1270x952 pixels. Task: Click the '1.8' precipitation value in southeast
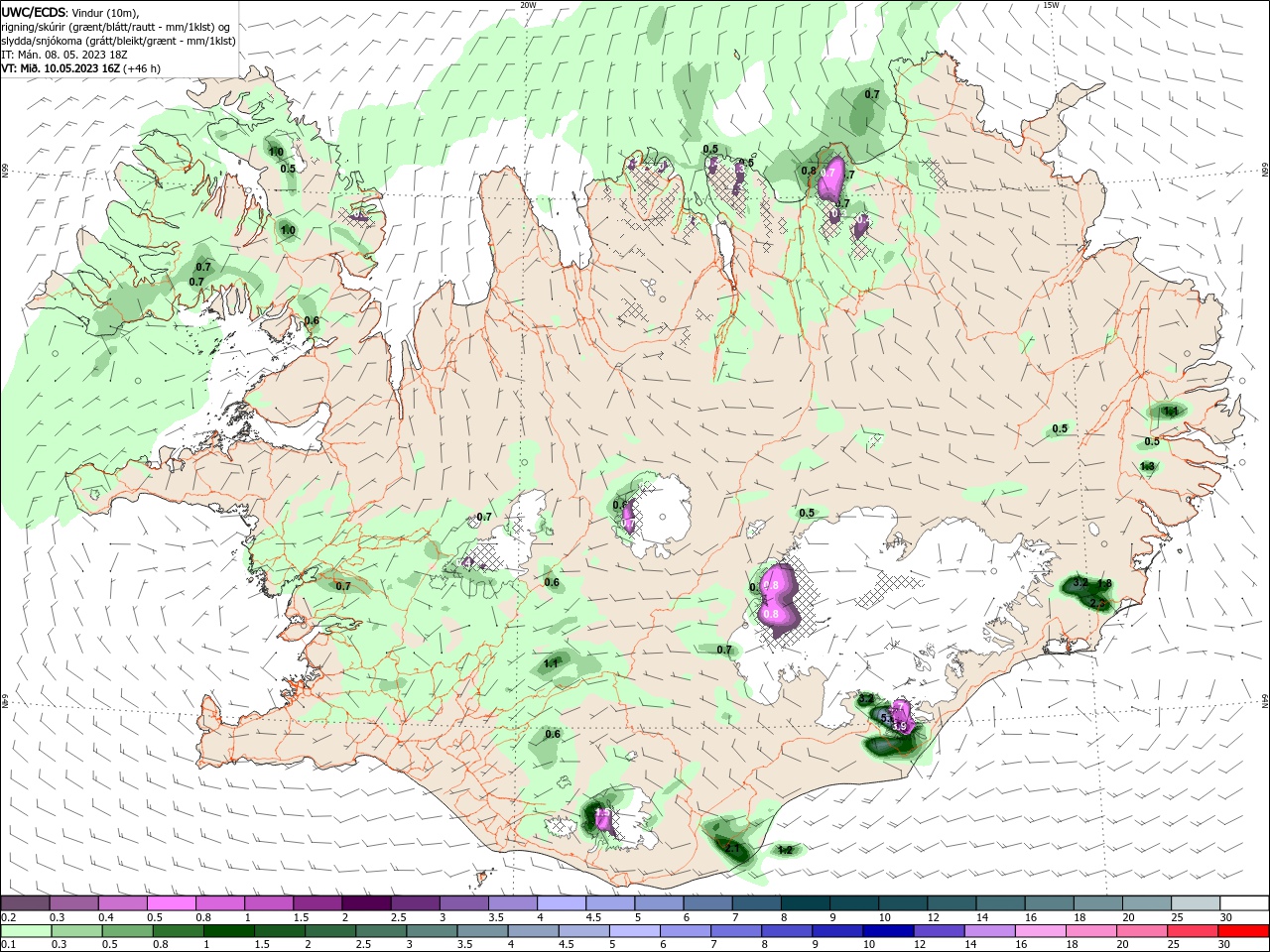point(1104,584)
